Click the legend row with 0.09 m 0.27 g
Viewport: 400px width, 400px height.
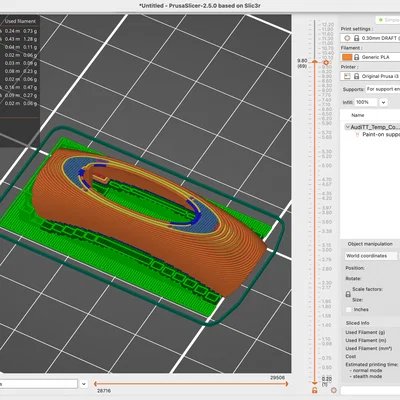(20, 95)
